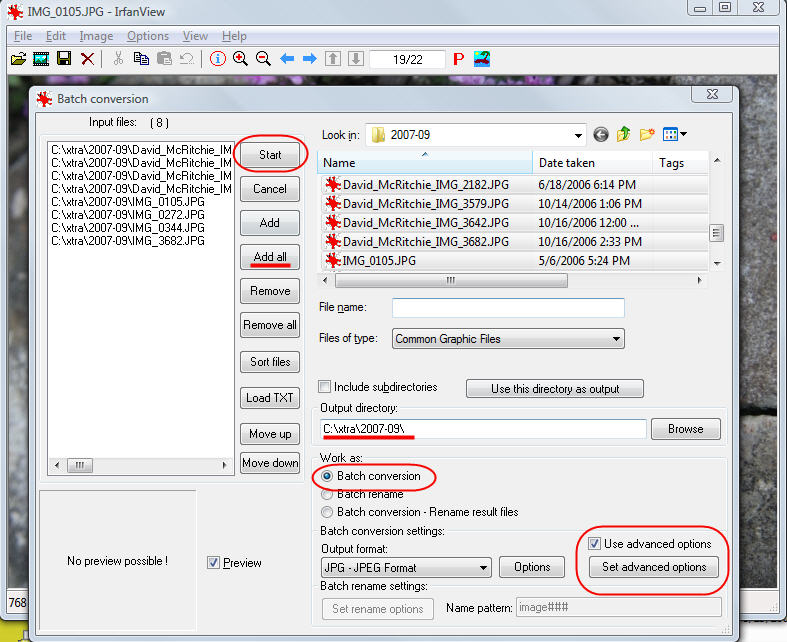Click the Load TXT button
The height and width of the screenshot is (642, 787).
tap(270, 398)
